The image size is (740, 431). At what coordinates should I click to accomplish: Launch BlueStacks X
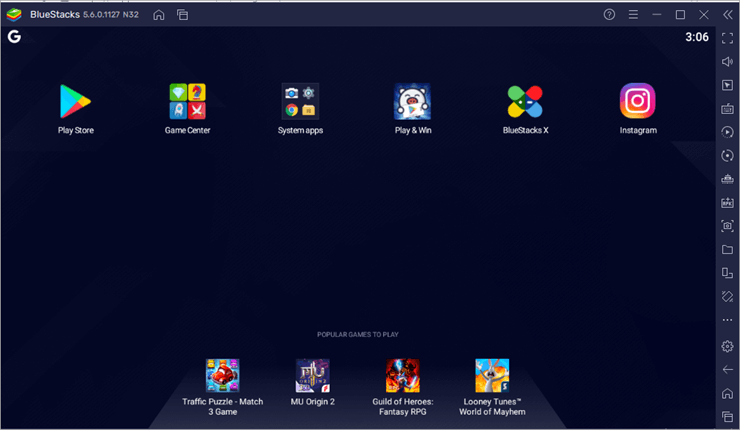tap(525, 101)
